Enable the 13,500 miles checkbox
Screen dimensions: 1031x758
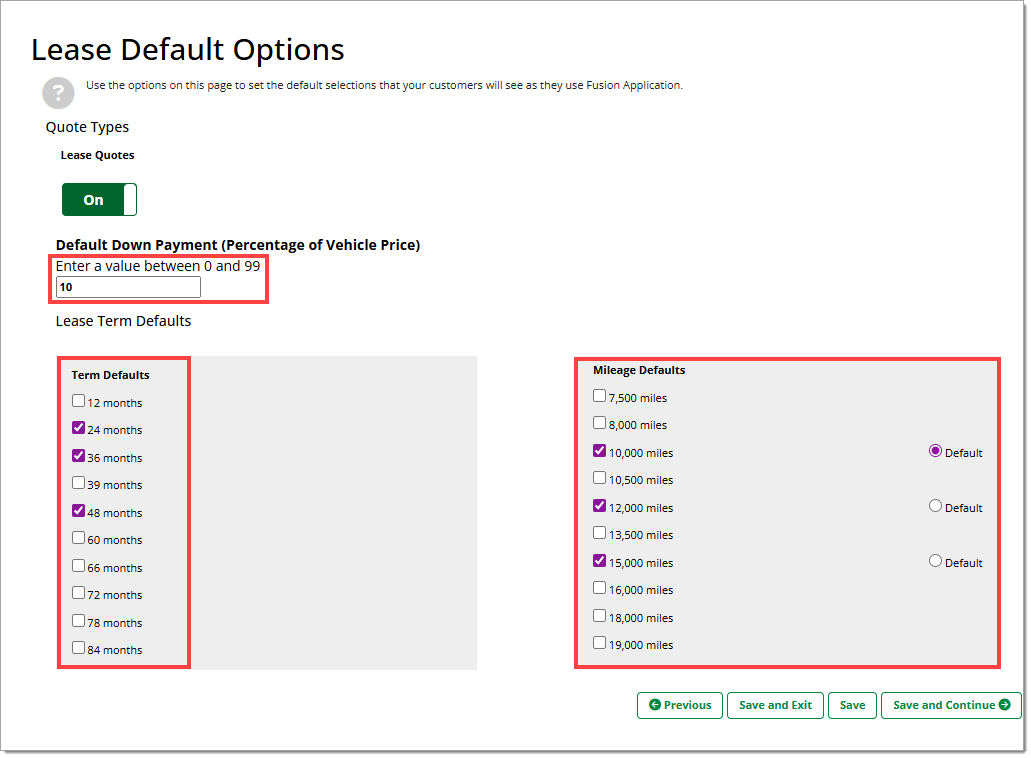coord(600,534)
